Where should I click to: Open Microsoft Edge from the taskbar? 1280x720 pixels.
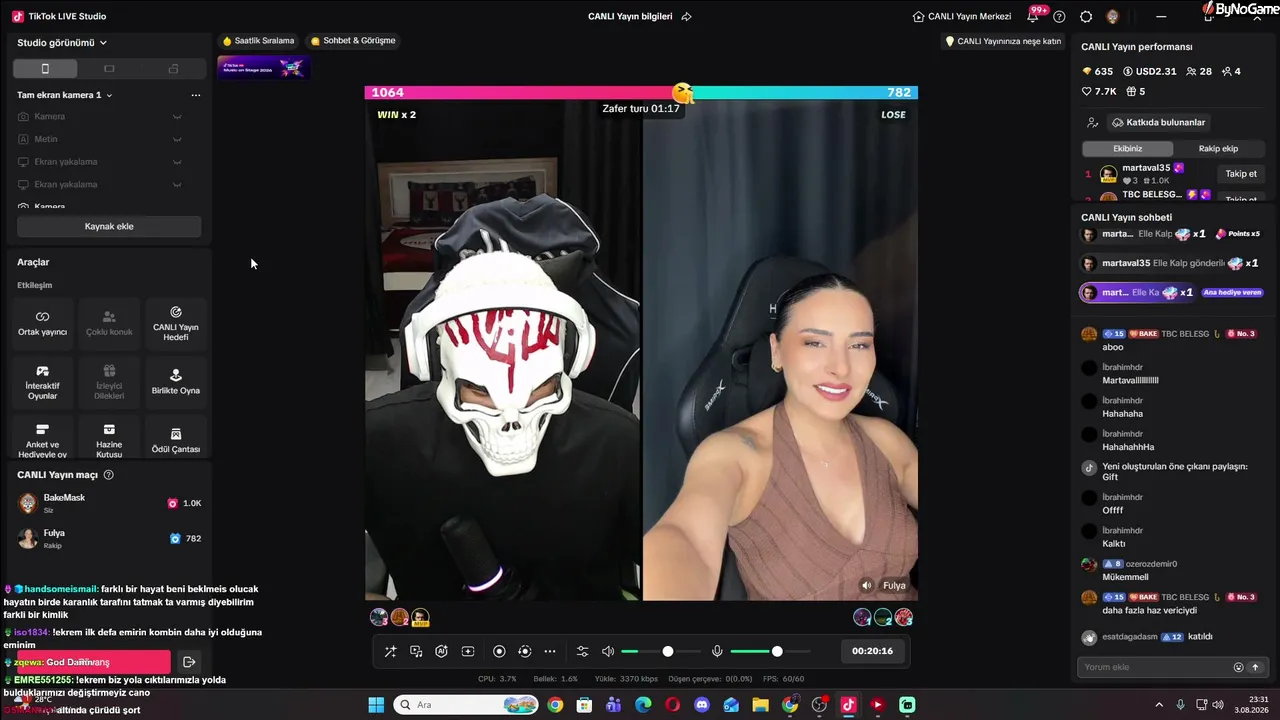point(643,705)
